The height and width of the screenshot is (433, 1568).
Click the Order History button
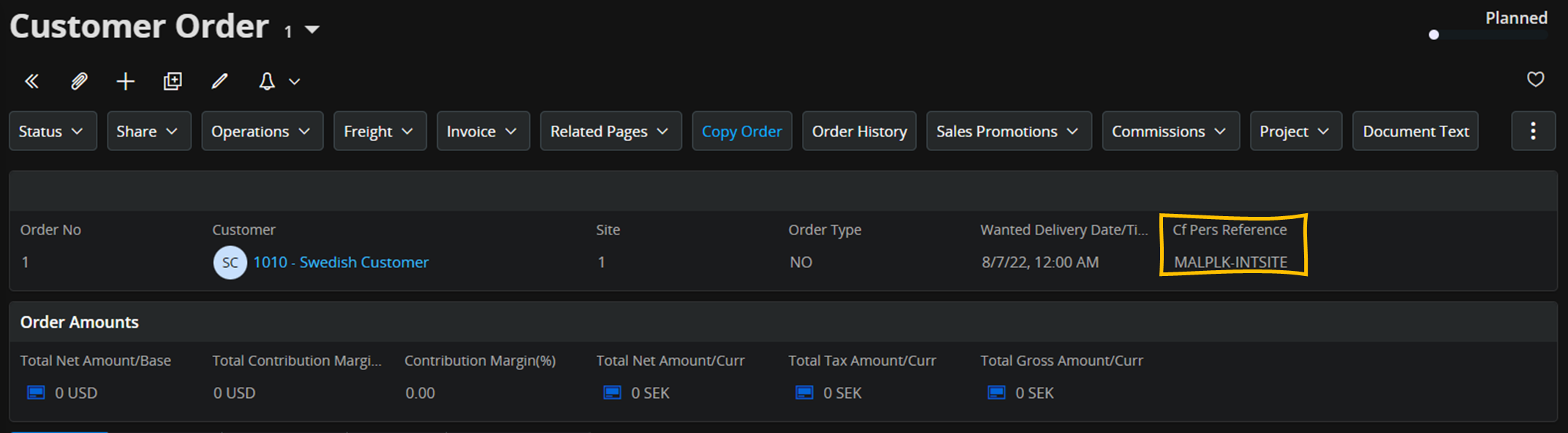click(x=859, y=131)
